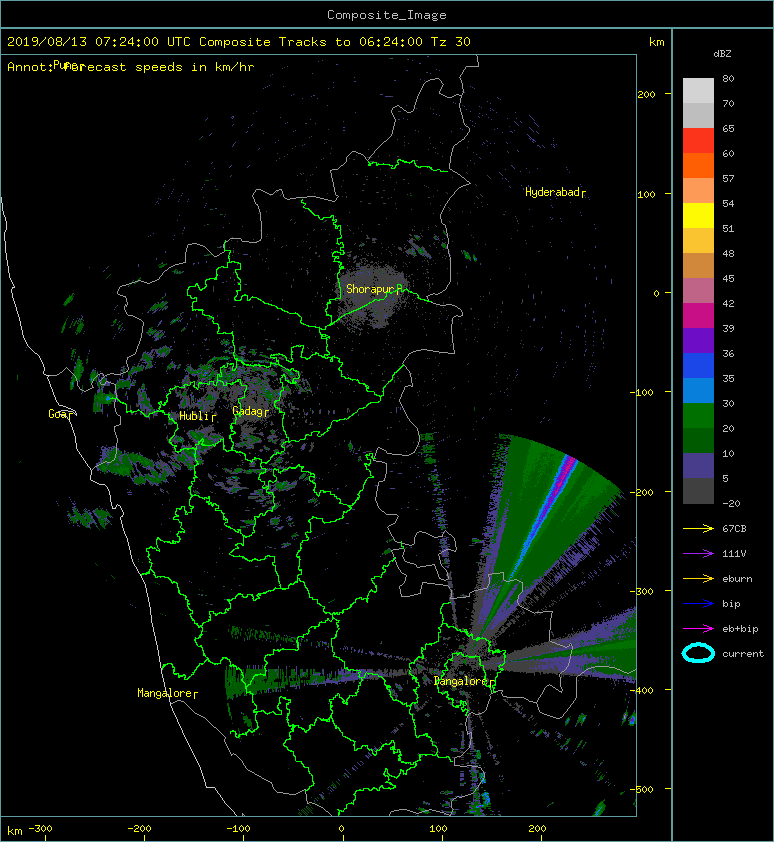Click the gray radar echo cluster around Shorapur
The image size is (774, 842).
(x=372, y=296)
